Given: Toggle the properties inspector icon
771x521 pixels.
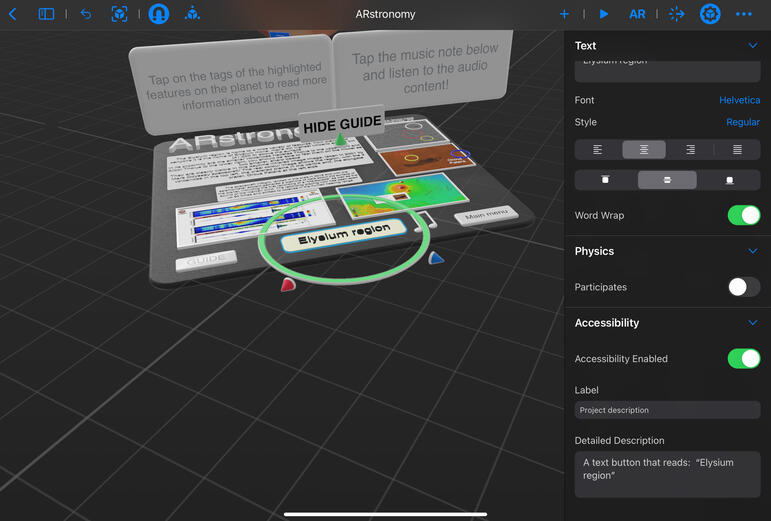Looking at the screenshot, I should point(710,14).
